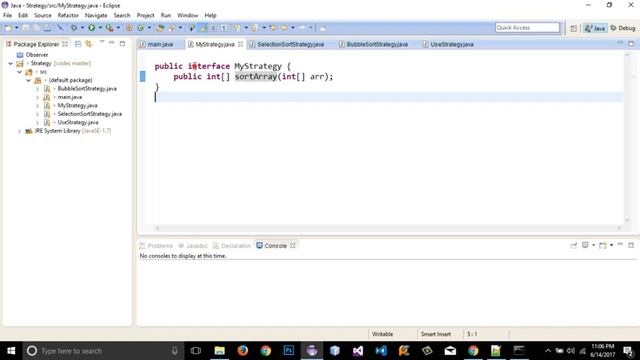Open the Project menu
Viewport: 640px width, 360px height.
[x=145, y=16]
